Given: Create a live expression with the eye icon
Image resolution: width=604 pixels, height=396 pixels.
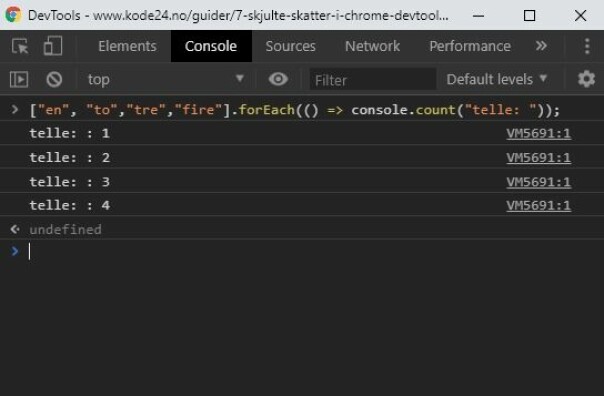Looking at the screenshot, I should pyautogui.click(x=278, y=79).
